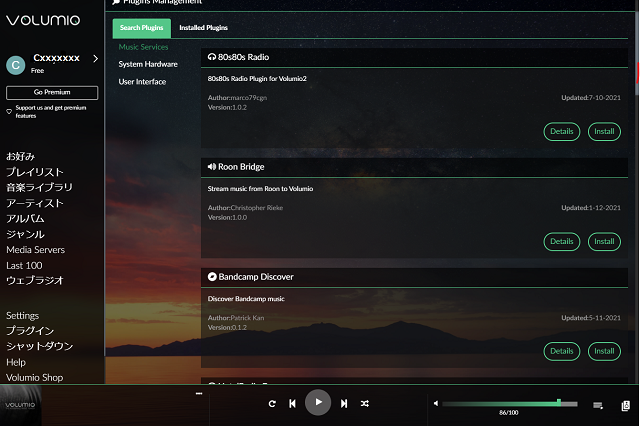This screenshot has width=640, height=426.
Task: Install the Roon Bridge plugin
Action: (604, 242)
